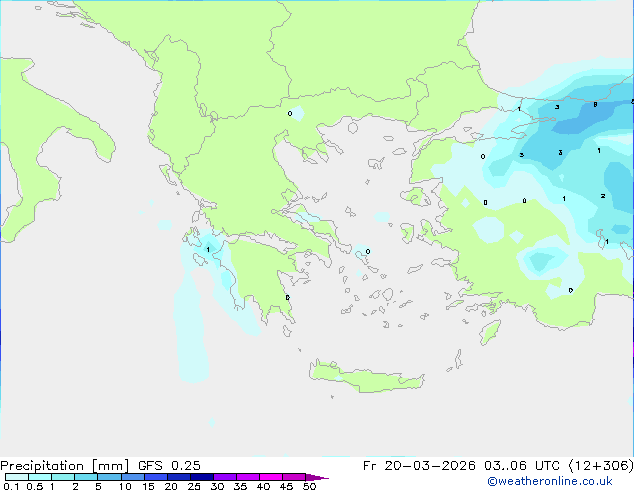Image resolution: width=634 pixels, height=490 pixels.
Task: Click the 25–30 mm dark navy legend box
Action: coord(202,477)
